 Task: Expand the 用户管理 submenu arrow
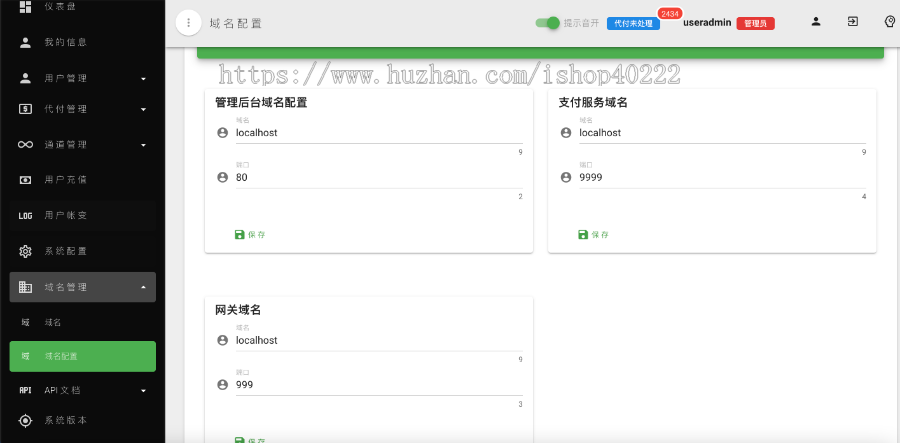pos(143,78)
